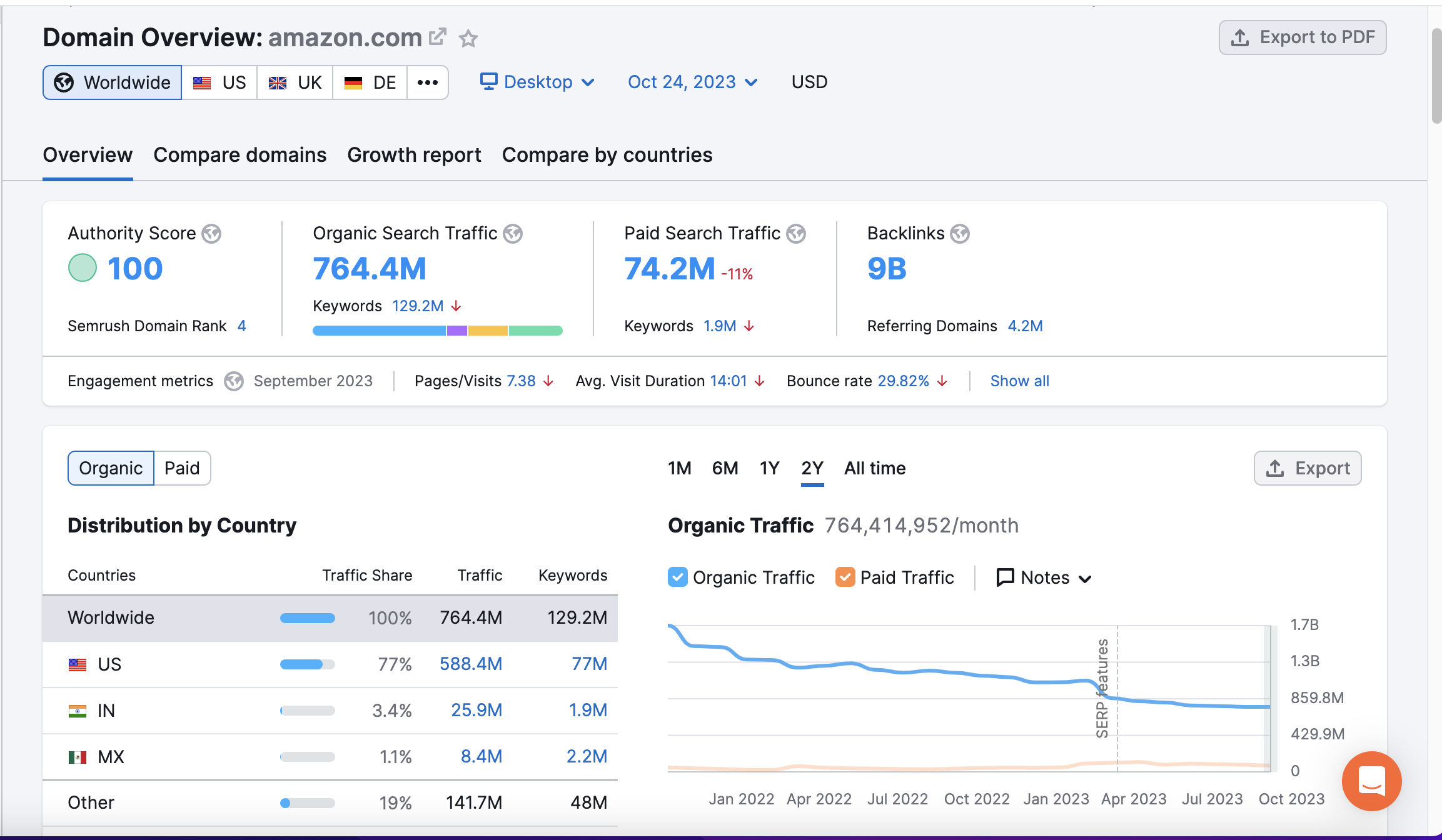Uncheck the Organic Traffic checkbox
This screenshot has width=1442, height=840.
pyautogui.click(x=677, y=577)
